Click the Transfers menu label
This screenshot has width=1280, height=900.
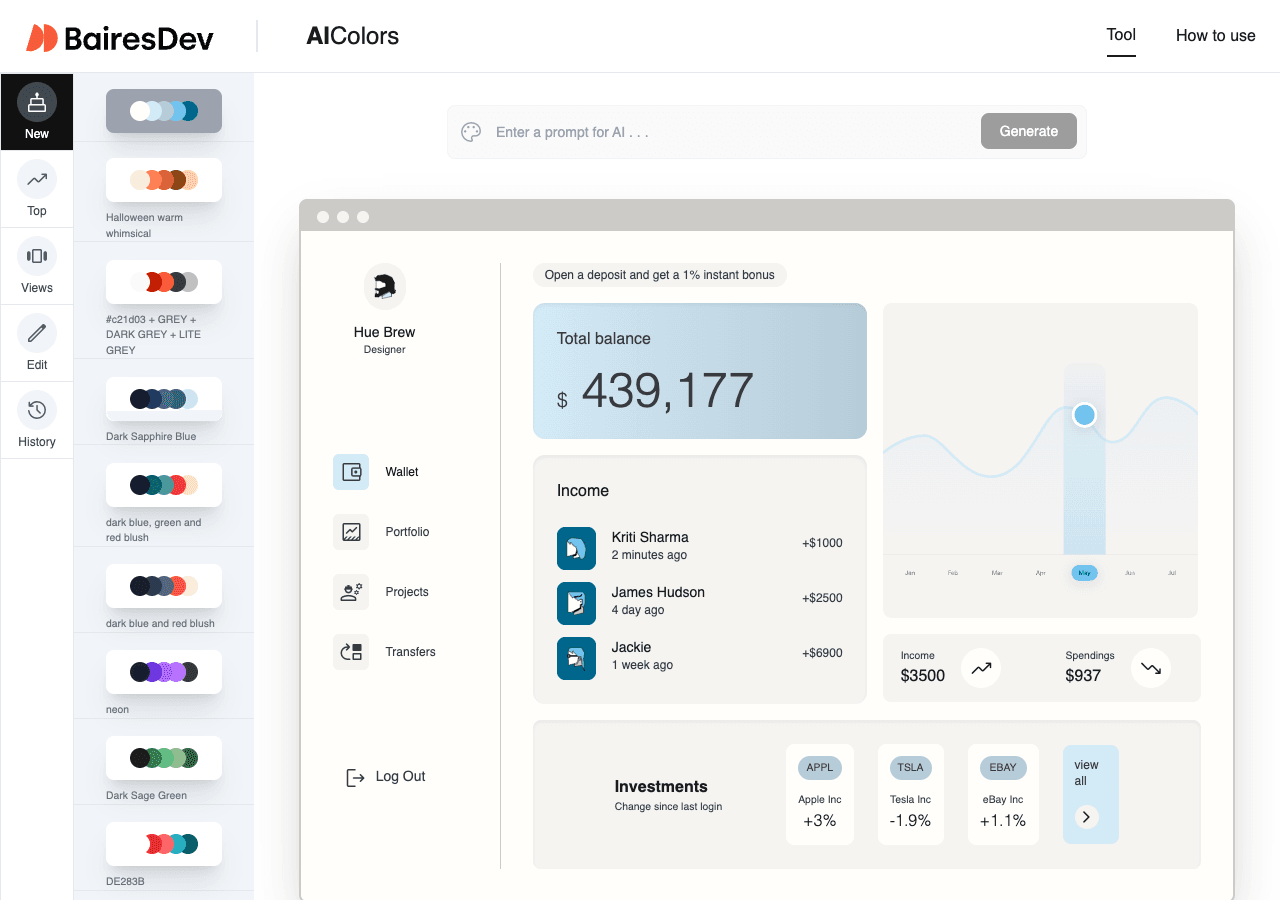point(410,652)
